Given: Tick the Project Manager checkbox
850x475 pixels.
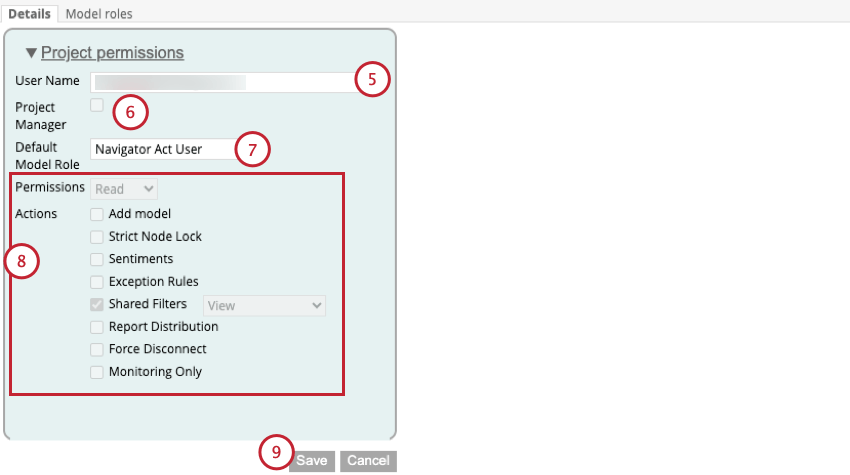Looking at the screenshot, I should pyautogui.click(x=96, y=105).
